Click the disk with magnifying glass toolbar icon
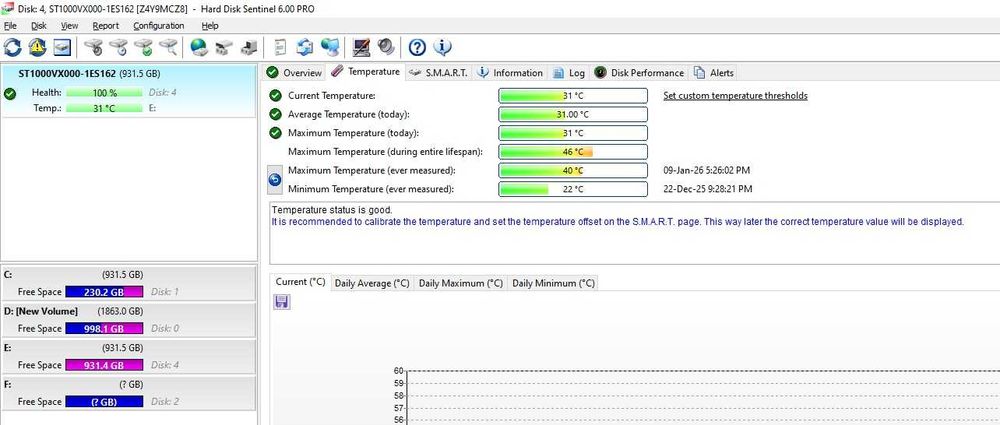Image resolution: width=1000 pixels, height=425 pixels. [168, 47]
